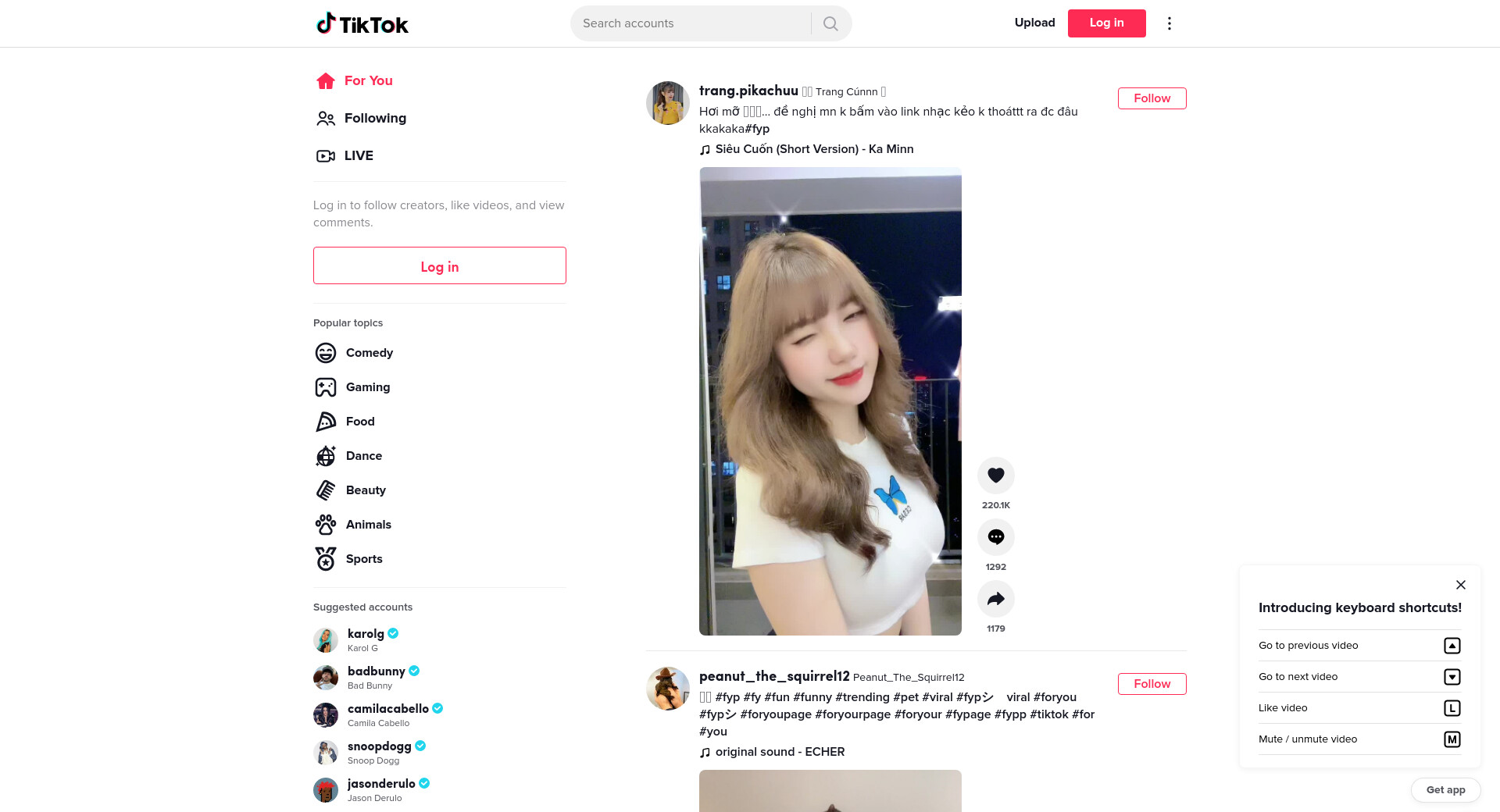Open jasonderulo suggested account
This screenshot has width=1500, height=812.
tap(440, 790)
